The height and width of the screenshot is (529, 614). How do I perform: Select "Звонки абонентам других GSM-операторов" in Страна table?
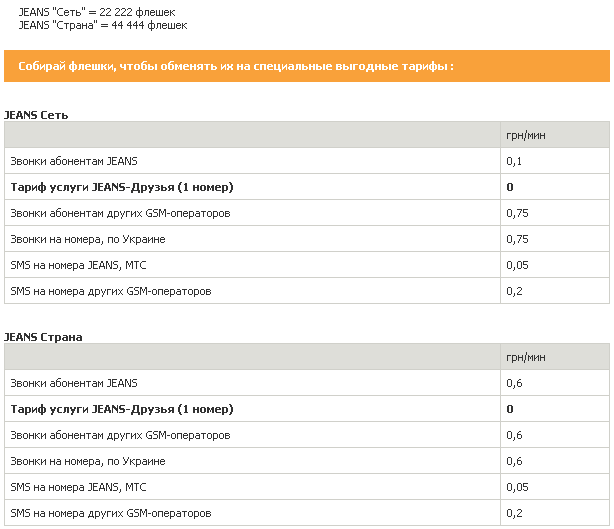point(120,435)
